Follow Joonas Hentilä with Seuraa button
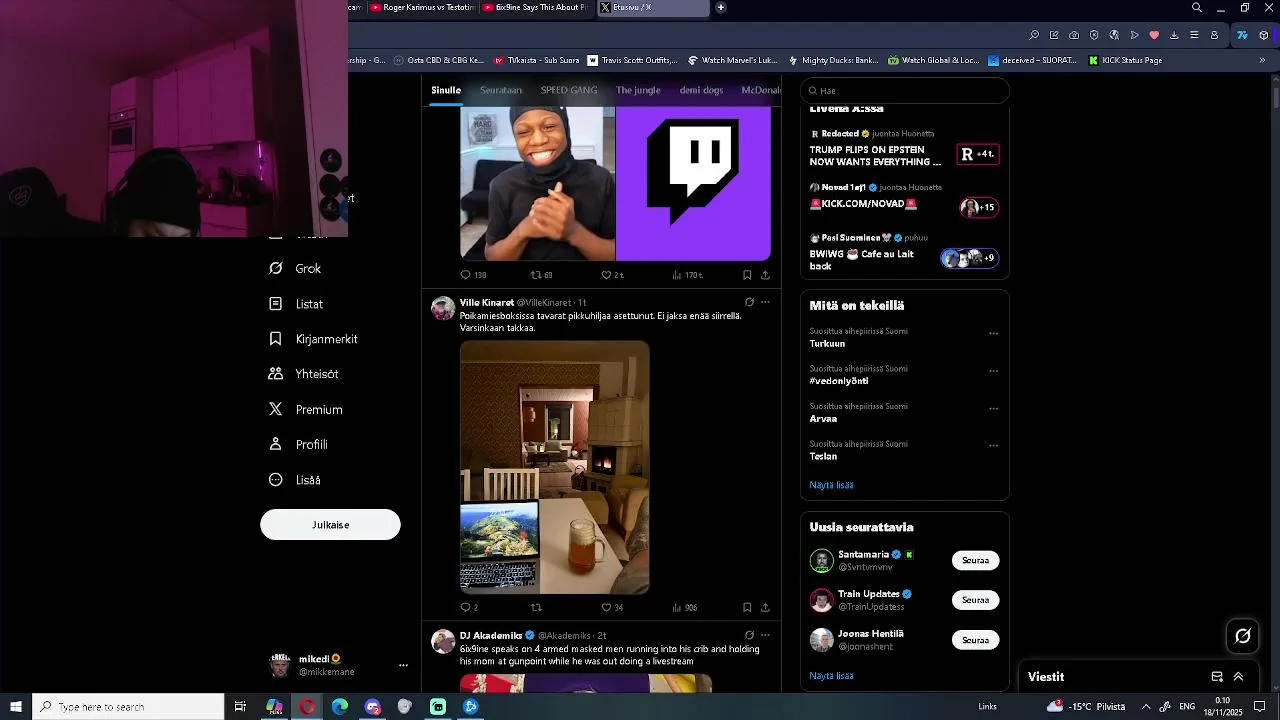1280x720 pixels. (x=975, y=640)
